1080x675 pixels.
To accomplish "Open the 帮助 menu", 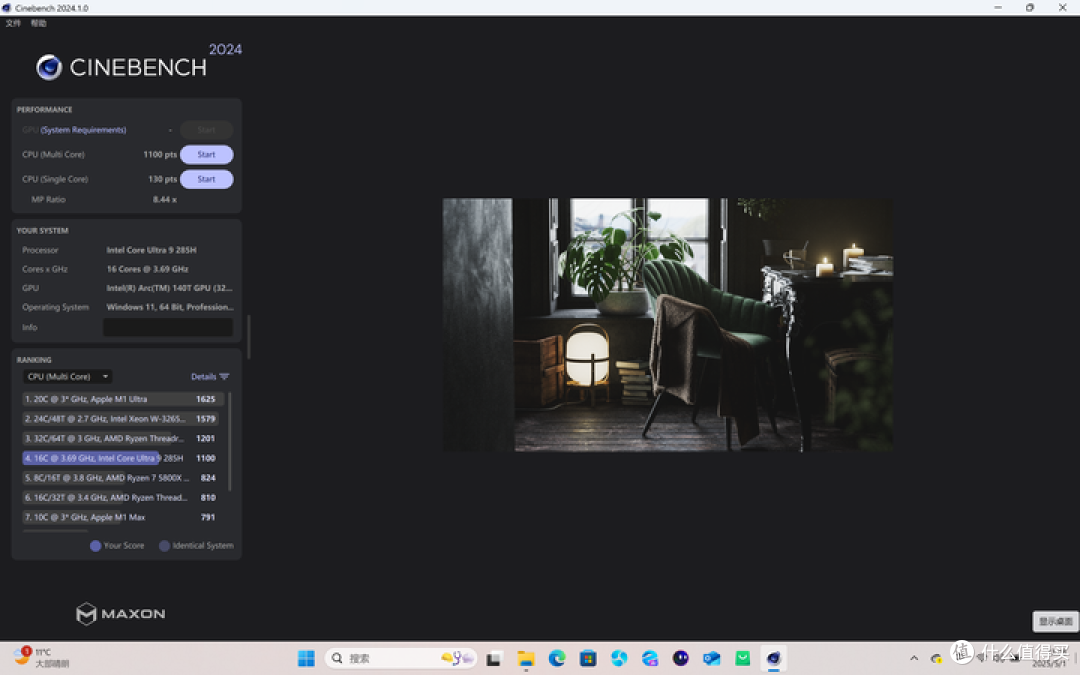I will pos(39,23).
